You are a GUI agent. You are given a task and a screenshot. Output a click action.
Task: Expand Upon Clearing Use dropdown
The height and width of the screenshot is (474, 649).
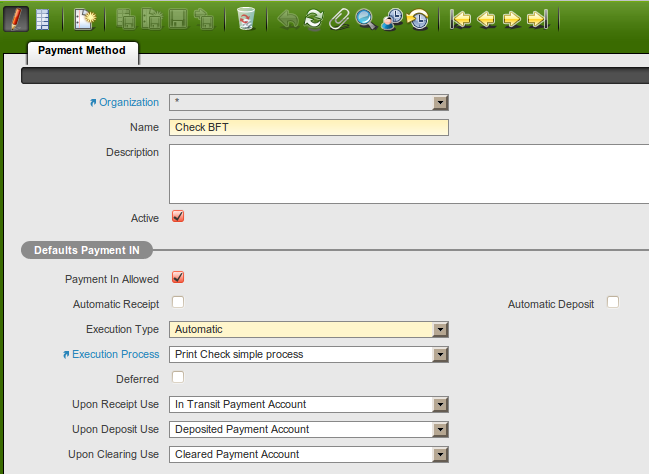(440, 455)
